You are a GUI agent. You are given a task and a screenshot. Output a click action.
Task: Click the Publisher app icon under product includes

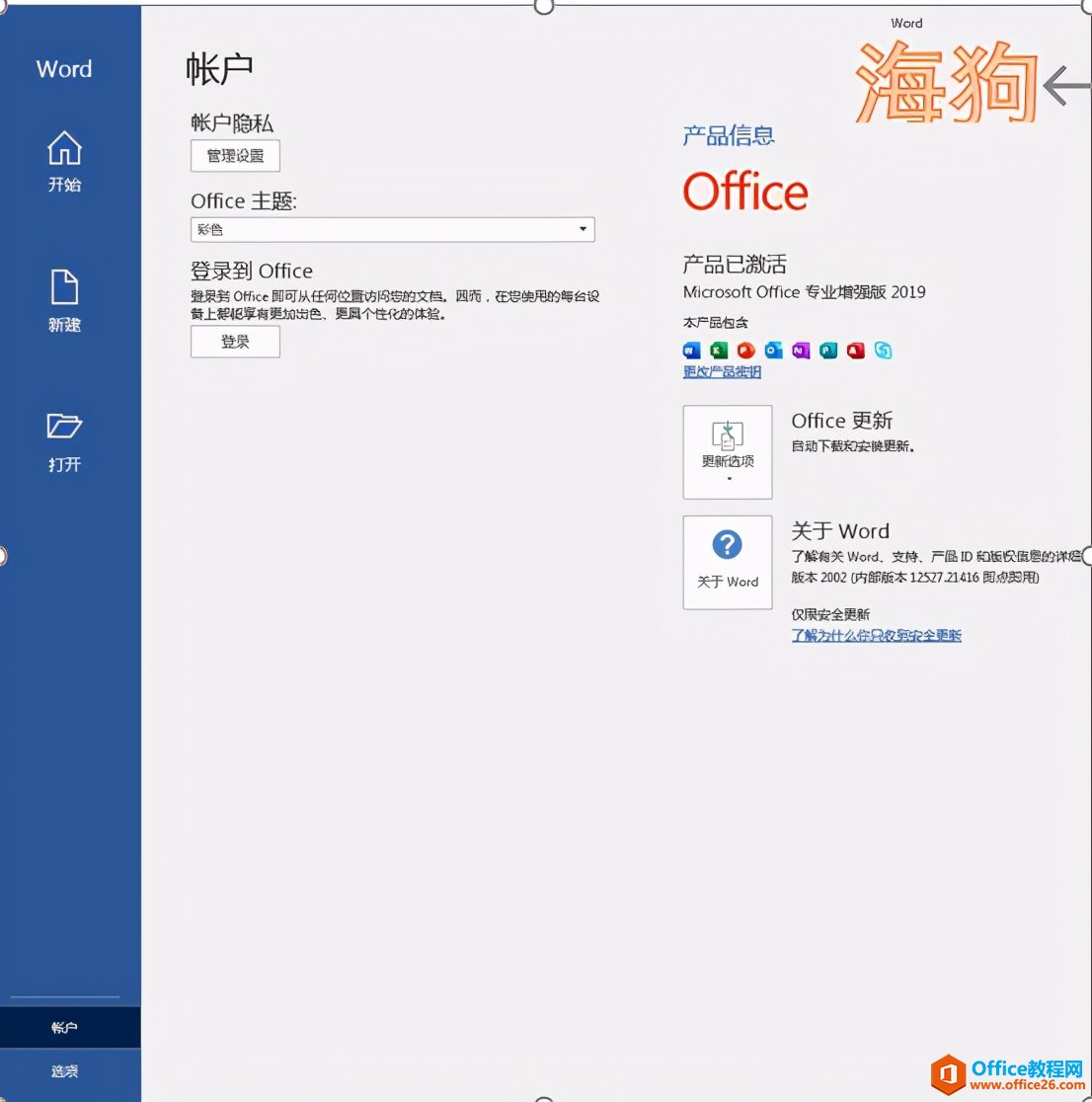(x=828, y=350)
